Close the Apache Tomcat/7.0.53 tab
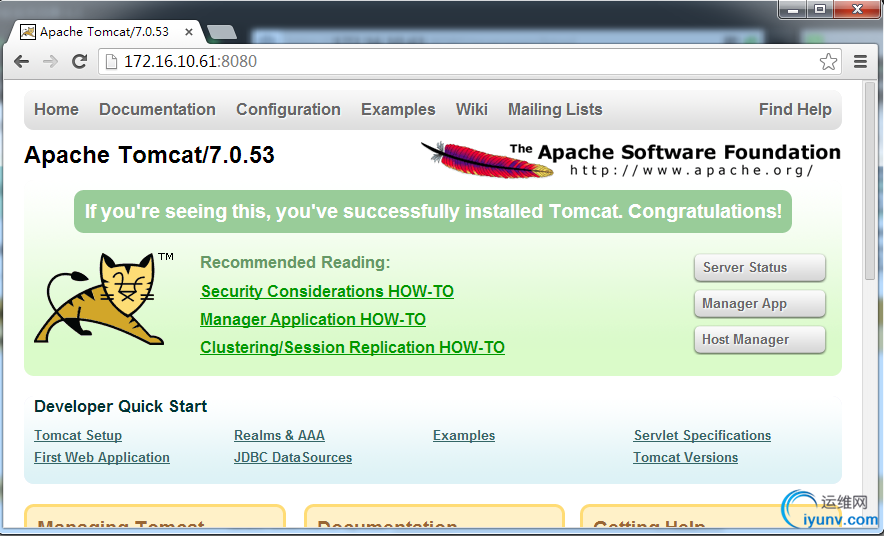Image resolution: width=884 pixels, height=536 pixels. pos(189,32)
